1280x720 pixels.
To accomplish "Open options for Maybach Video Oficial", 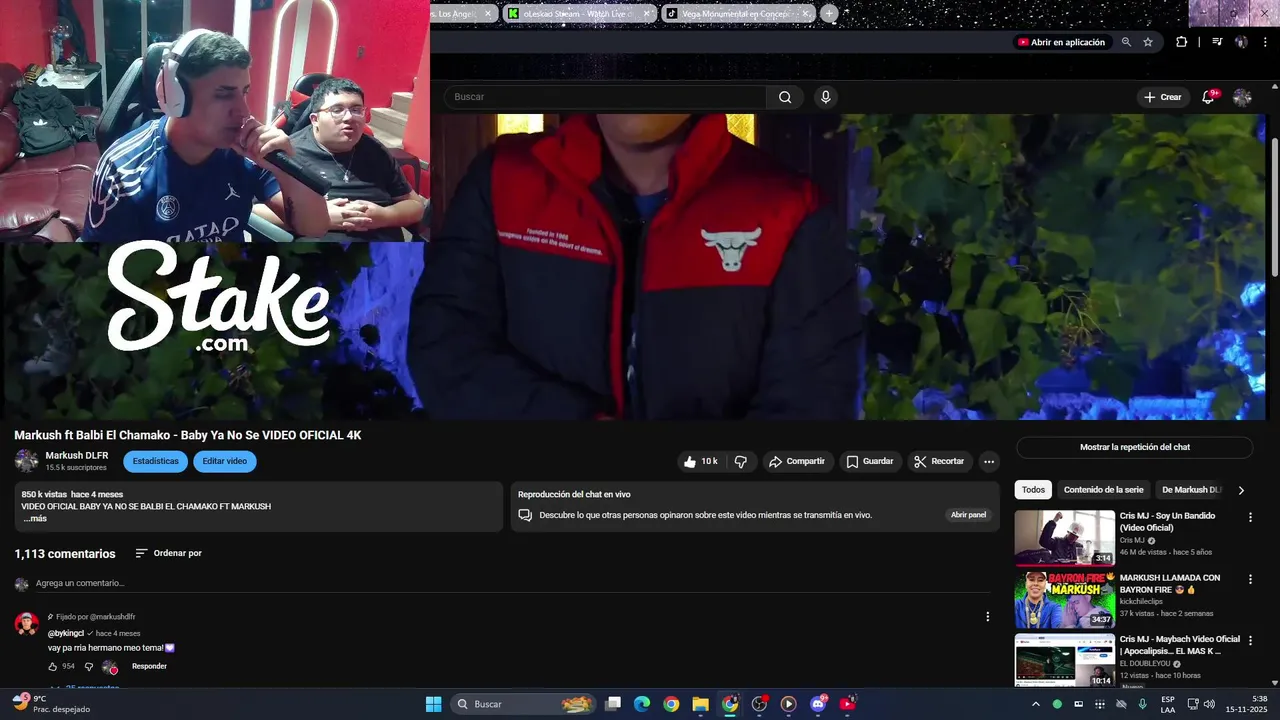I will (1250, 640).
